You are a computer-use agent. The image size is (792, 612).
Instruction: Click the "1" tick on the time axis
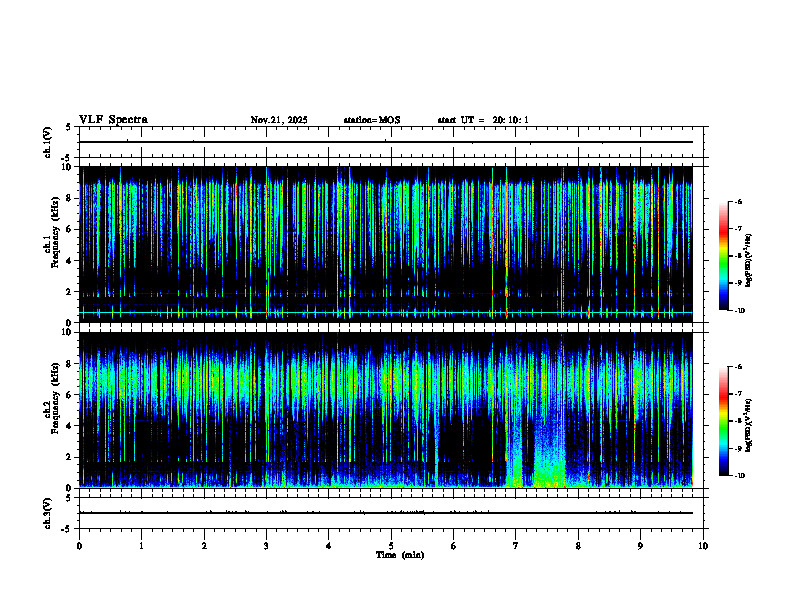pos(141,546)
